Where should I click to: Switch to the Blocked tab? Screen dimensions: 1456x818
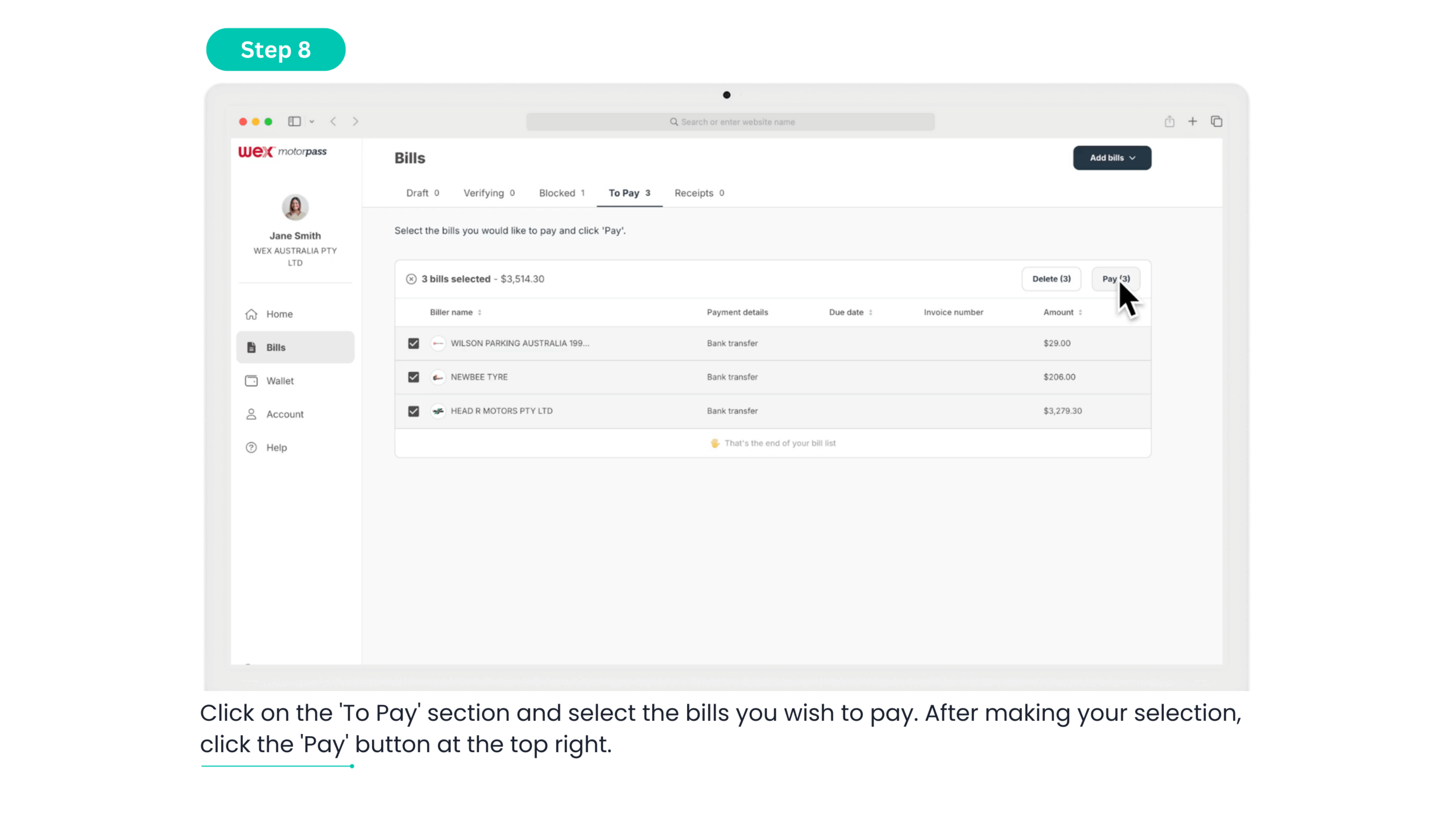click(x=561, y=193)
